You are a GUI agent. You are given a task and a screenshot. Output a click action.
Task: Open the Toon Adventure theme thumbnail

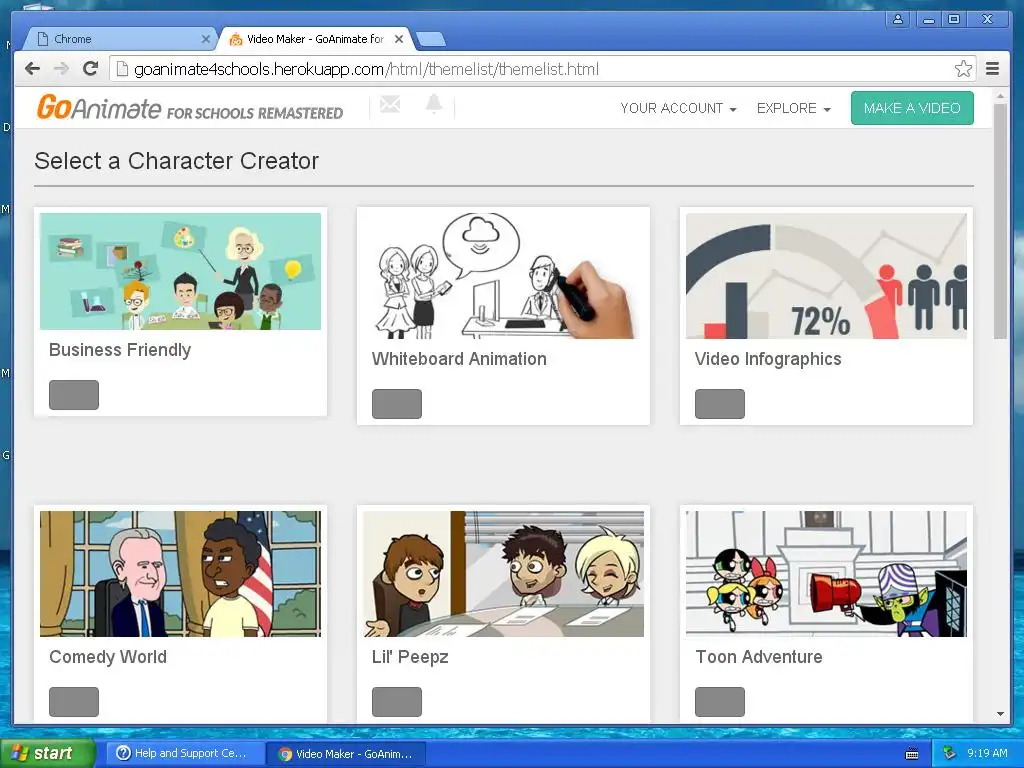[826, 573]
